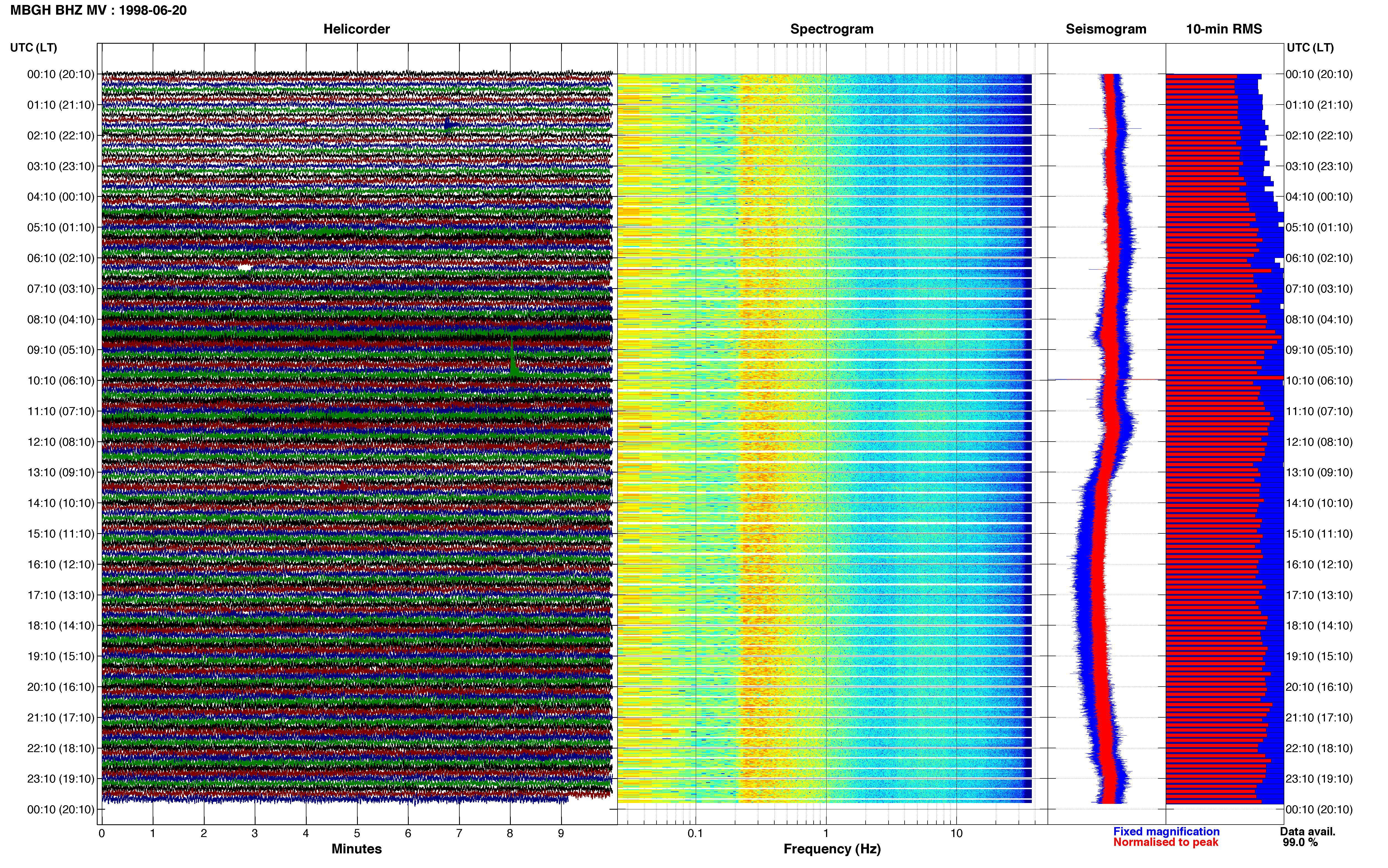The height and width of the screenshot is (868, 1388).
Task: Click the 0 tick on the Minutes axis
Action: coord(101,833)
